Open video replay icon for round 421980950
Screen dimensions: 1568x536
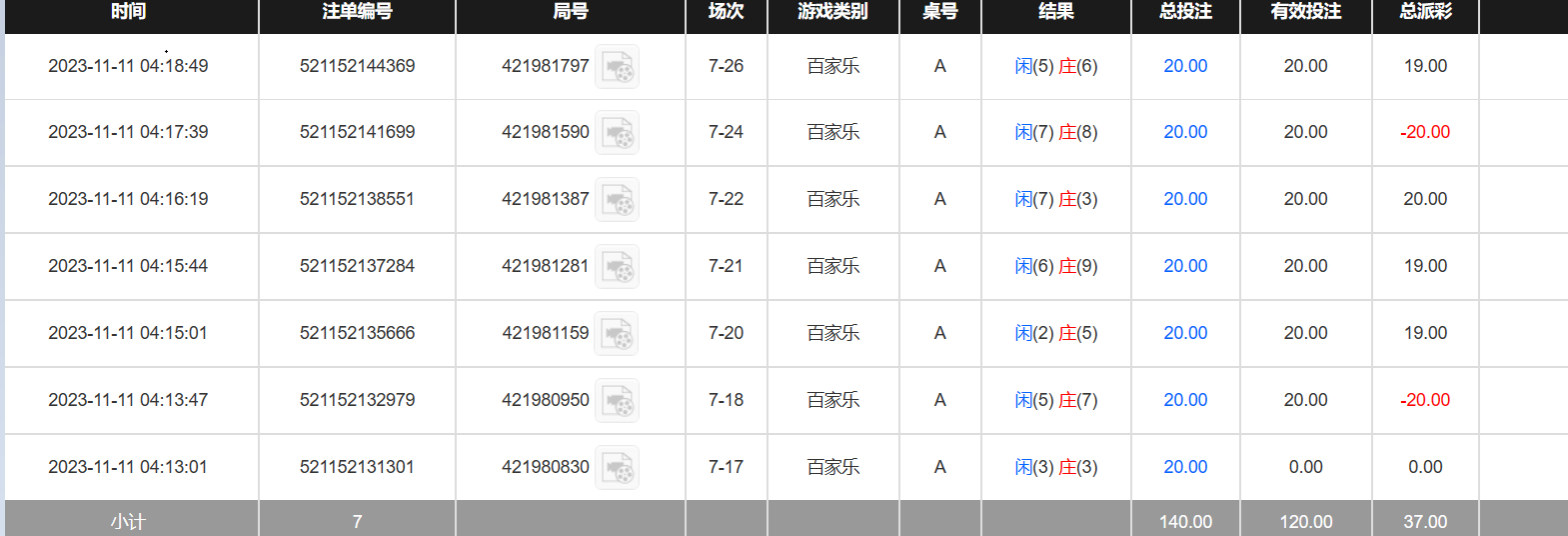617,400
